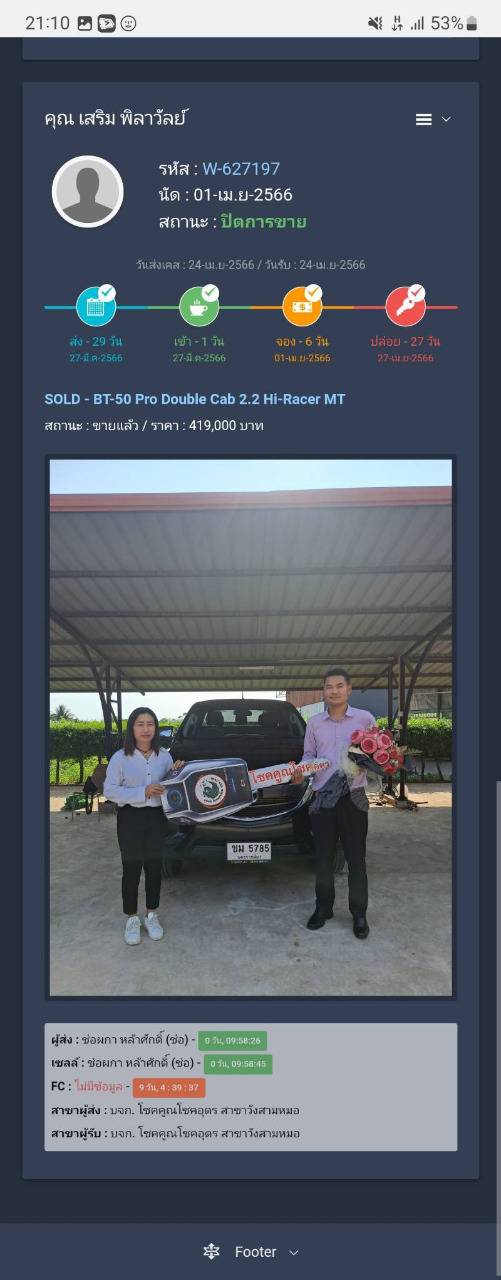
Task: Expand the chevron next to hamburger menu
Action: (x=446, y=119)
